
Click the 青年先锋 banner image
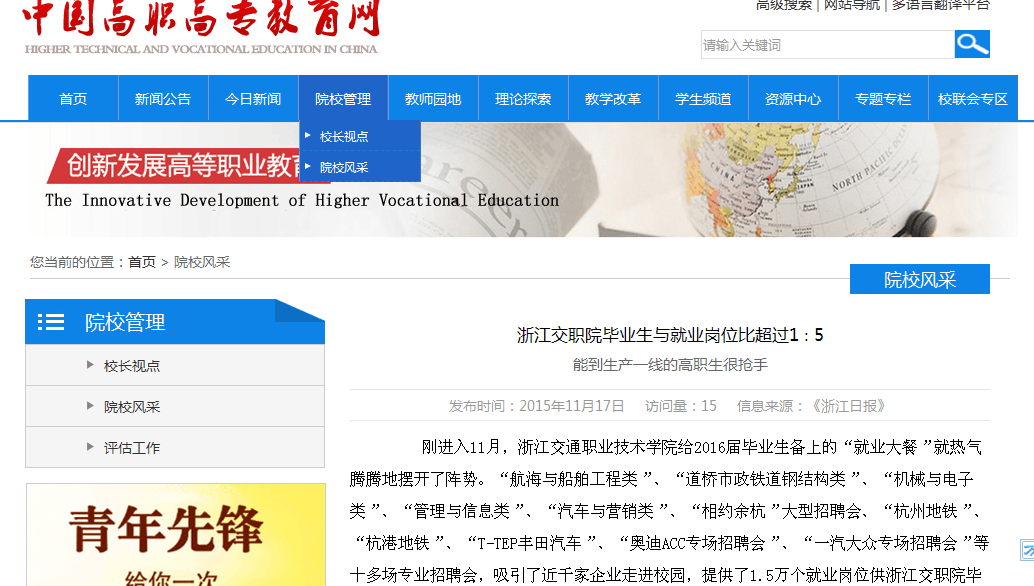click(175, 535)
